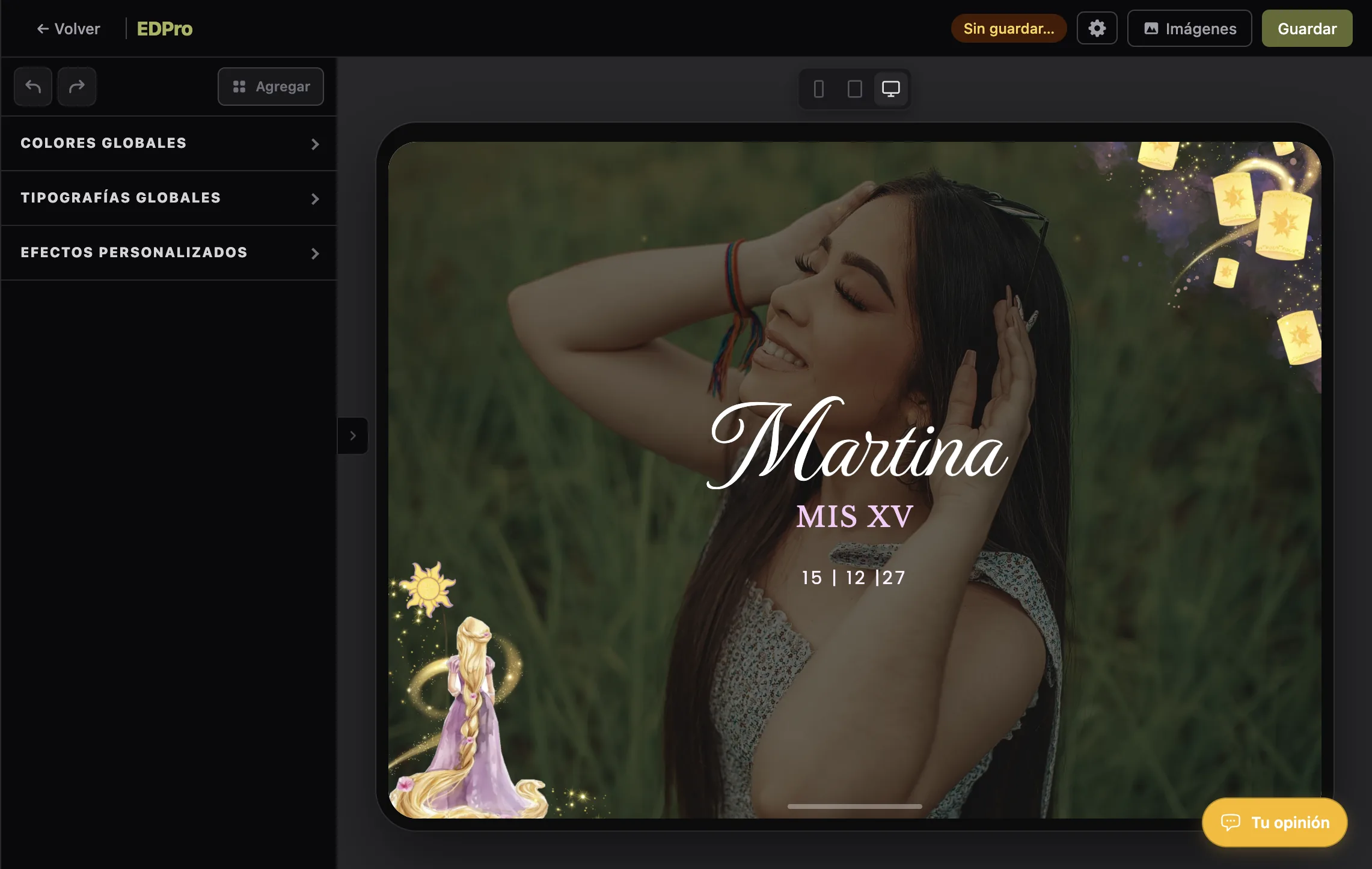Collapse the sidebar with the arrow handle
Viewport: 1372px width, 869px height.
click(x=353, y=436)
